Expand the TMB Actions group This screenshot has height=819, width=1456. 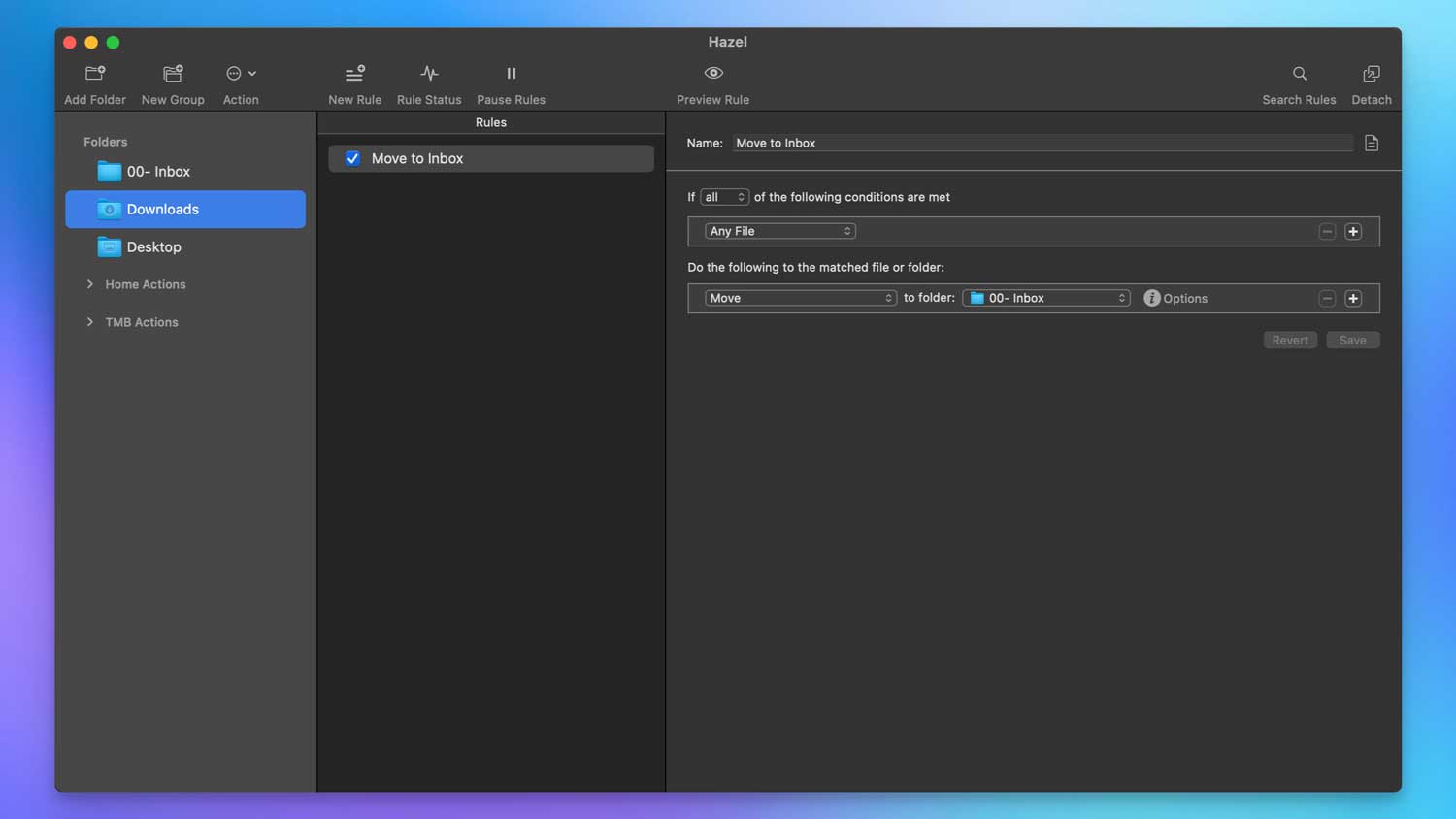point(90,322)
